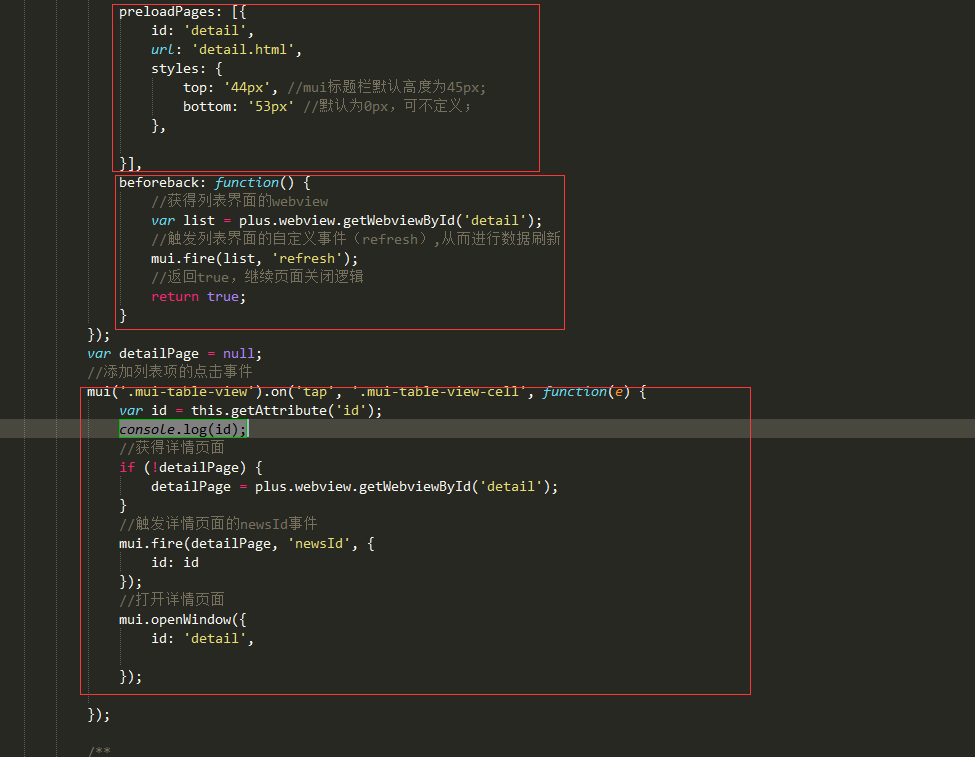Image resolution: width=975 pixels, height=757 pixels.
Task: Click the comment '获得详情页面'
Action: (172, 448)
